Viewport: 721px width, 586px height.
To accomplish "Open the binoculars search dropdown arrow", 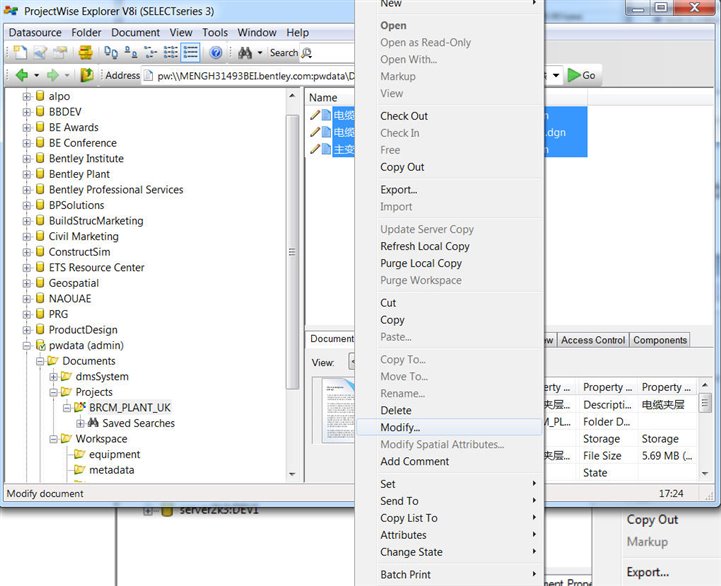I will (260, 53).
